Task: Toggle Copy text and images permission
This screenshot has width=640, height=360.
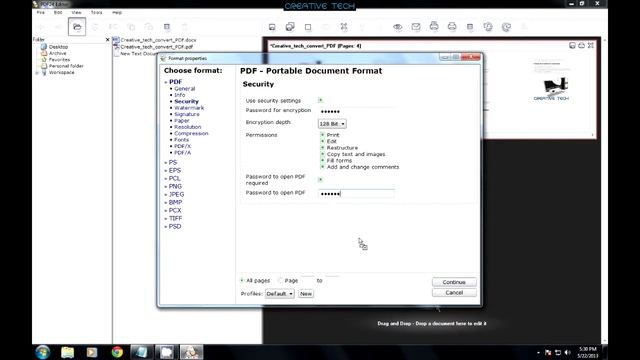Action: [322, 154]
